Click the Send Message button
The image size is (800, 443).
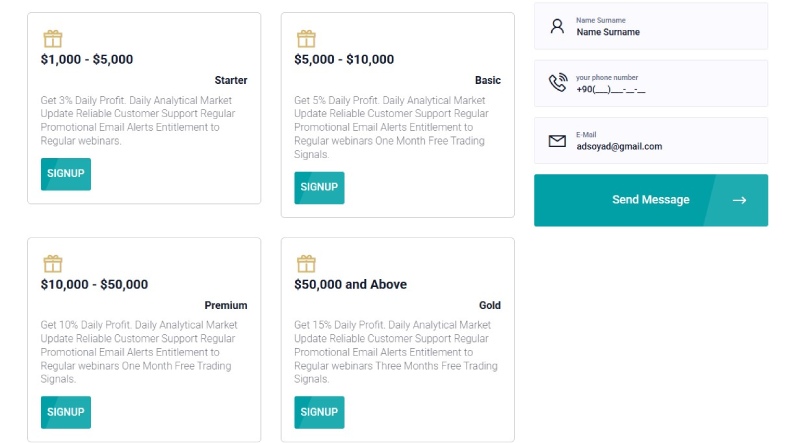click(x=651, y=200)
